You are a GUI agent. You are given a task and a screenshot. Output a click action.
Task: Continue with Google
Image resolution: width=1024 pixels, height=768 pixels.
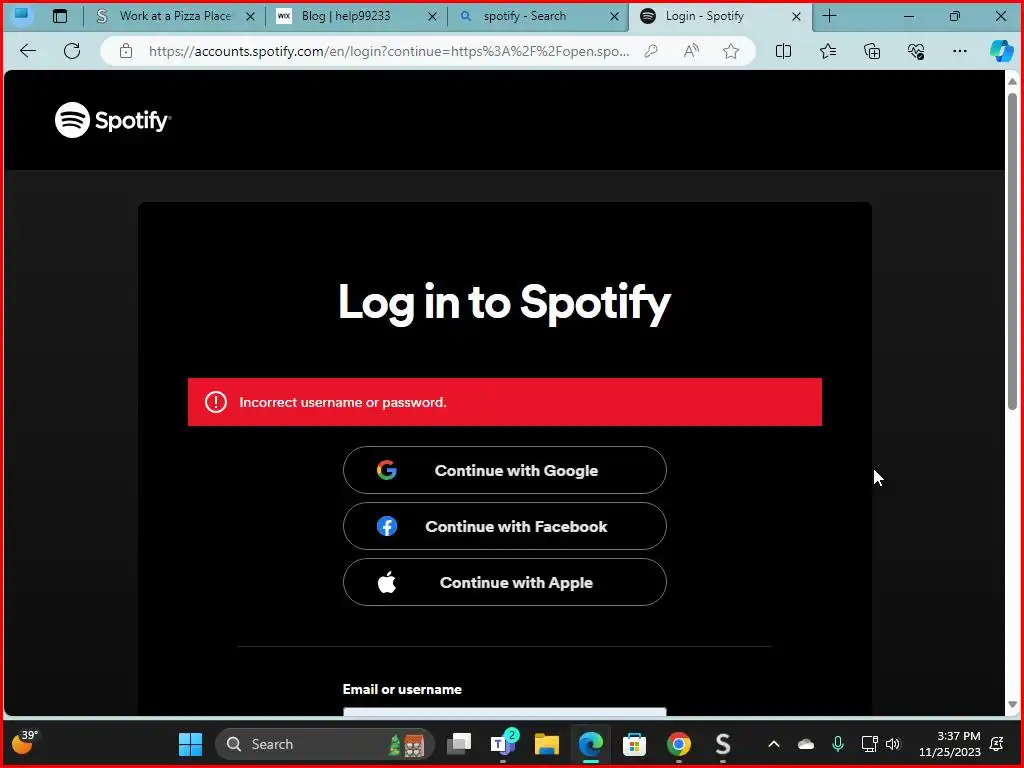(x=505, y=470)
